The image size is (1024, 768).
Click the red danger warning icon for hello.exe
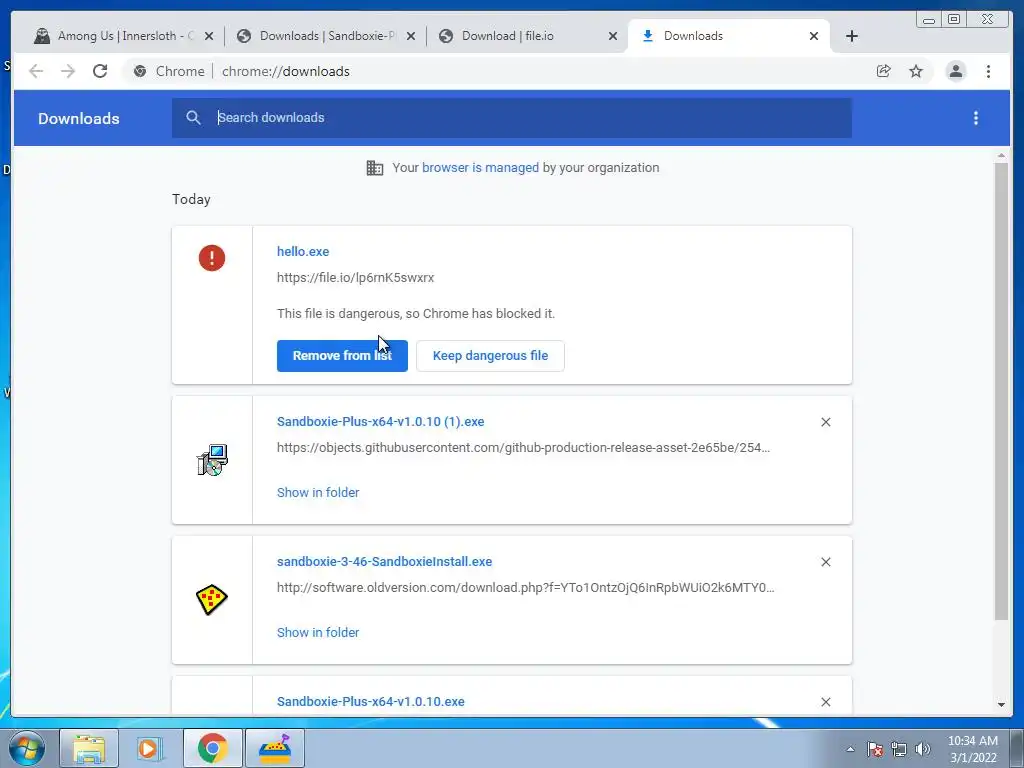pos(212,258)
